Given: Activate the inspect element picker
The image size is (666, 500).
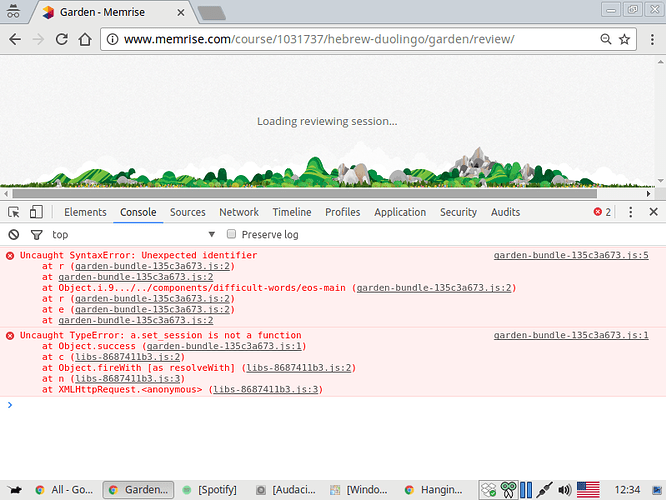Looking at the screenshot, I should (x=14, y=212).
